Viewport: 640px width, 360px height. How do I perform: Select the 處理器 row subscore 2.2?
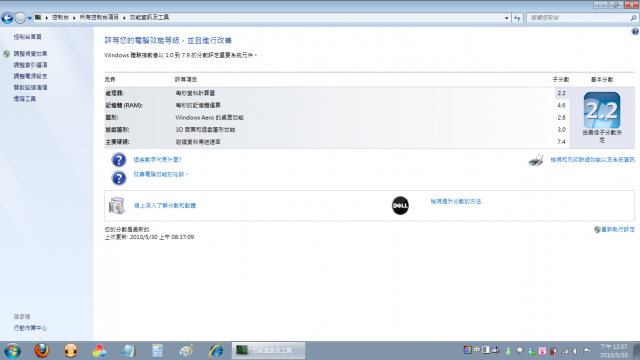coord(561,93)
